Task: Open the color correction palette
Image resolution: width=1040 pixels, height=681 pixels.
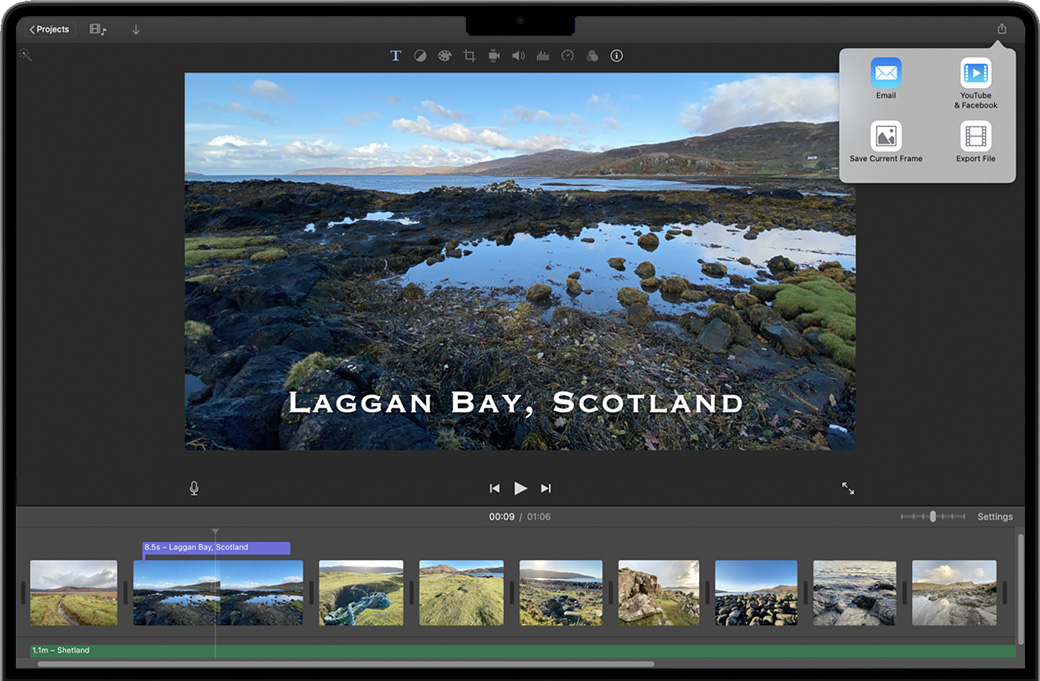Action: pyautogui.click(x=445, y=56)
